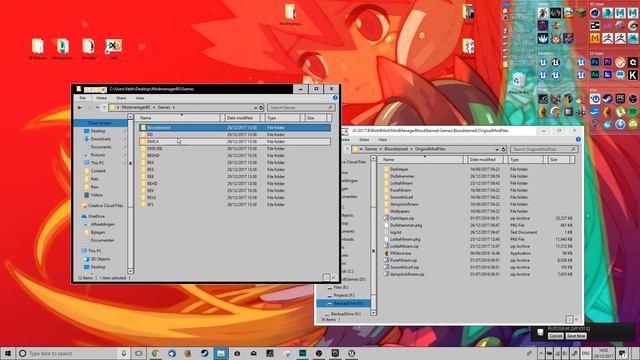640x360 pixels.
Task: Open the File tab in the Games window
Action: click(82, 98)
